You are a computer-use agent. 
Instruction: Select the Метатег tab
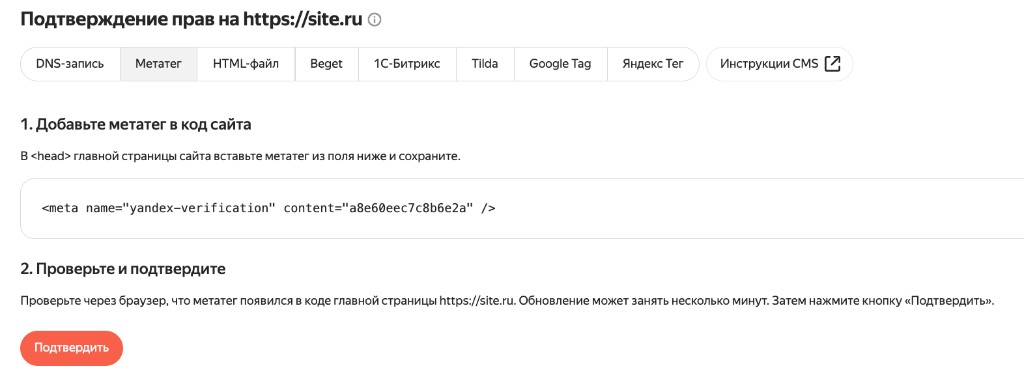point(159,64)
